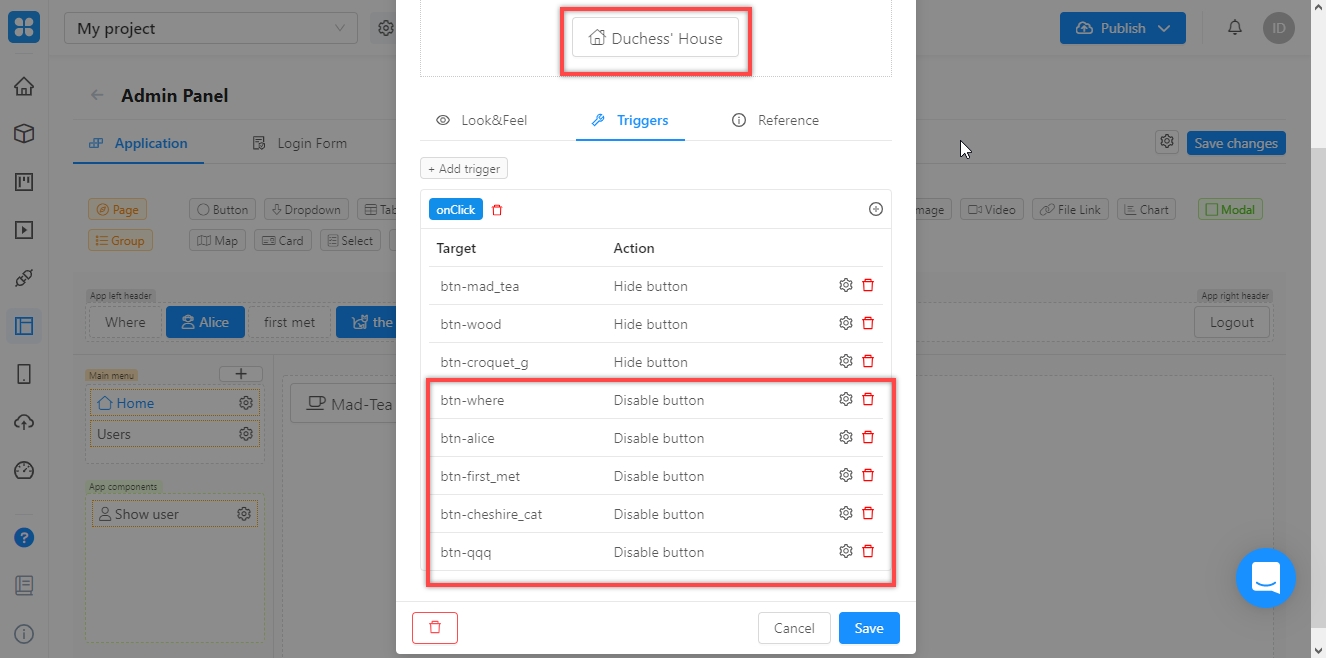This screenshot has height=658, width=1326.
Task: Add action with plus circle icon
Action: tap(876, 210)
